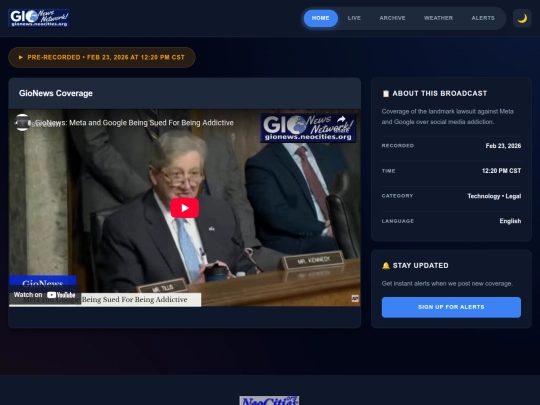Click the video share arrow icon
This screenshot has height=405, width=540.
tap(341, 119)
